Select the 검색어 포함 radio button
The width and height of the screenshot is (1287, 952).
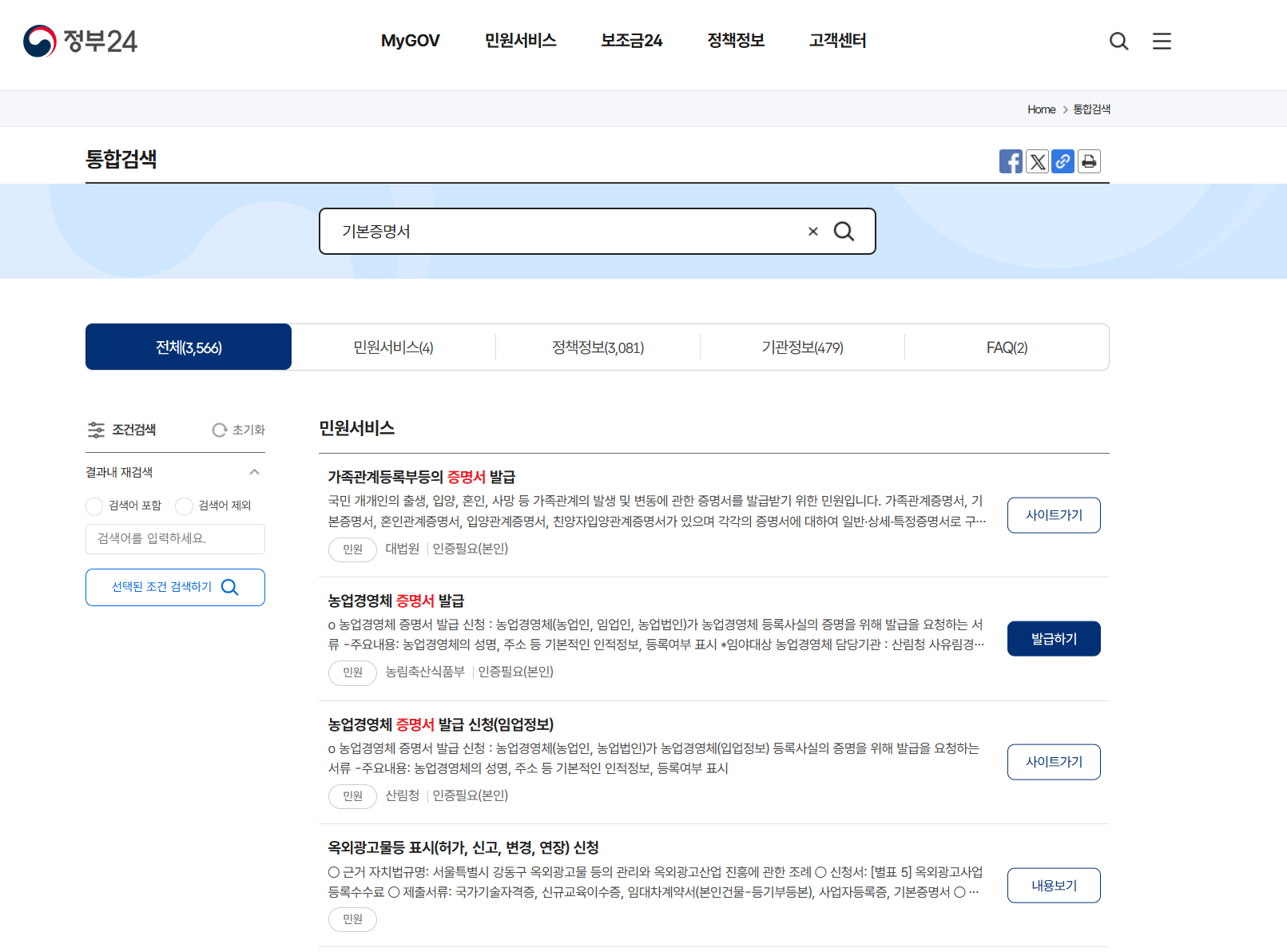point(94,506)
